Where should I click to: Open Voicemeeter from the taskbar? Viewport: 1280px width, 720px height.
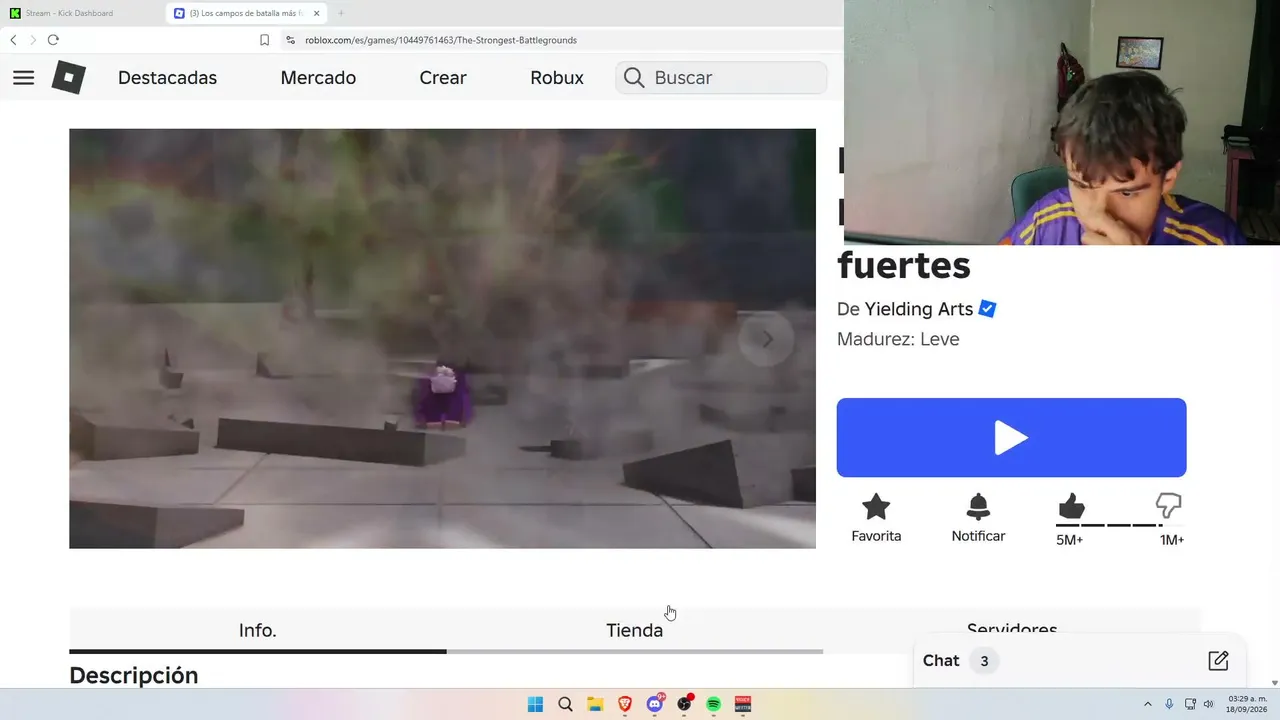[744, 704]
